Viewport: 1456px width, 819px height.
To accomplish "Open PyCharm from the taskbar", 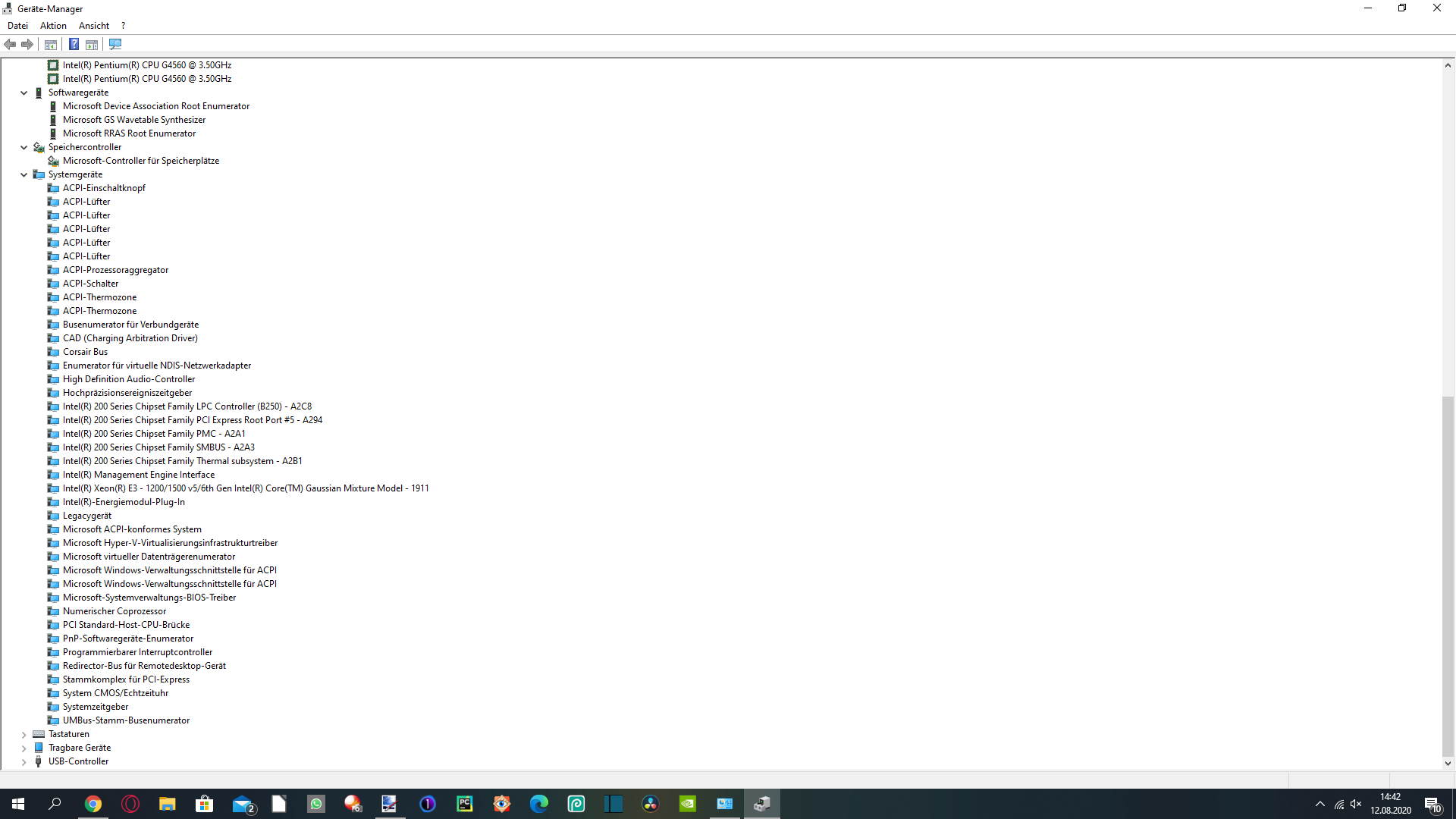I will pyautogui.click(x=464, y=804).
